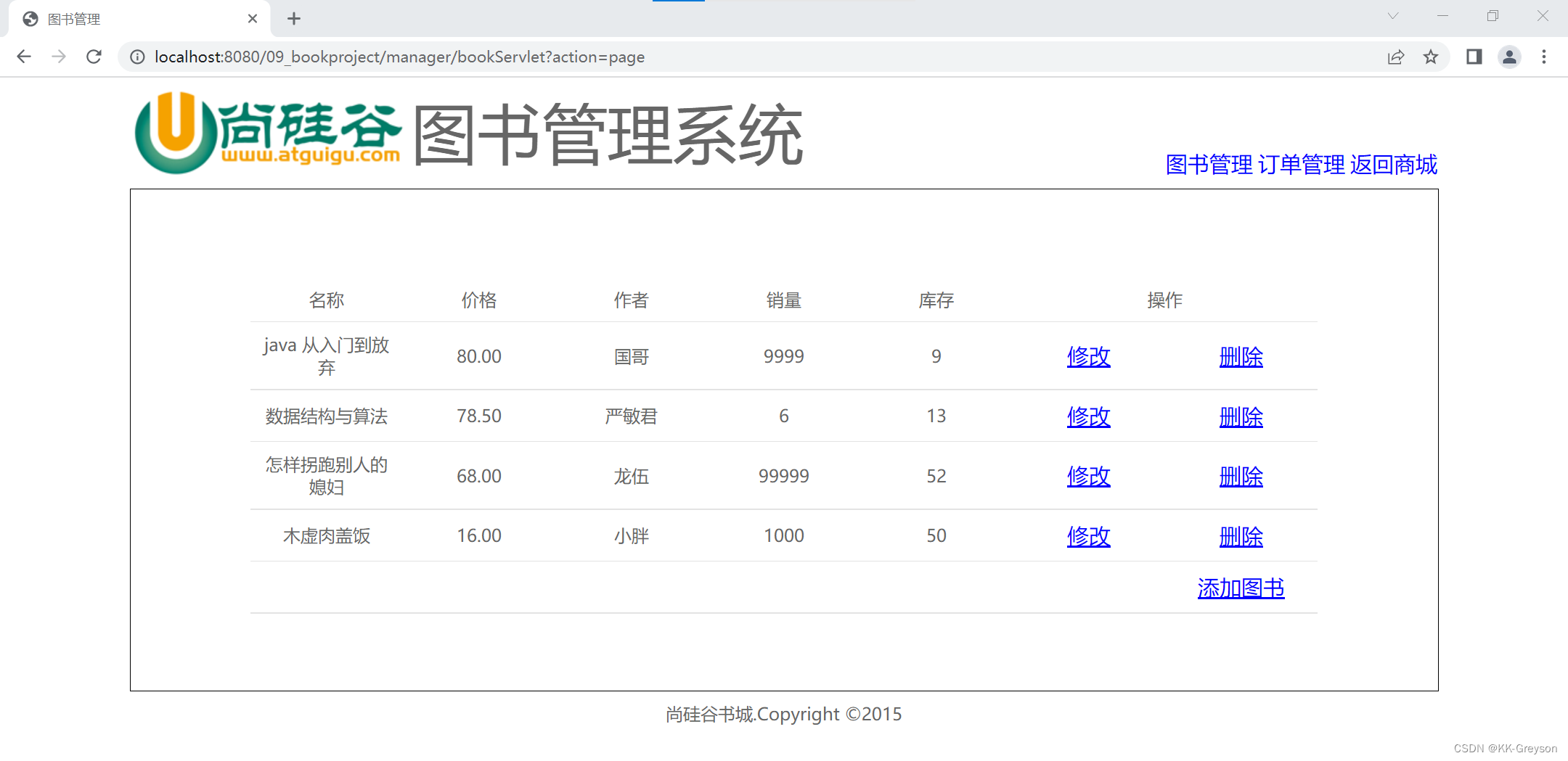The width and height of the screenshot is (1568, 761).
Task: Select the 图书管理 browser tab
Action: (x=139, y=19)
